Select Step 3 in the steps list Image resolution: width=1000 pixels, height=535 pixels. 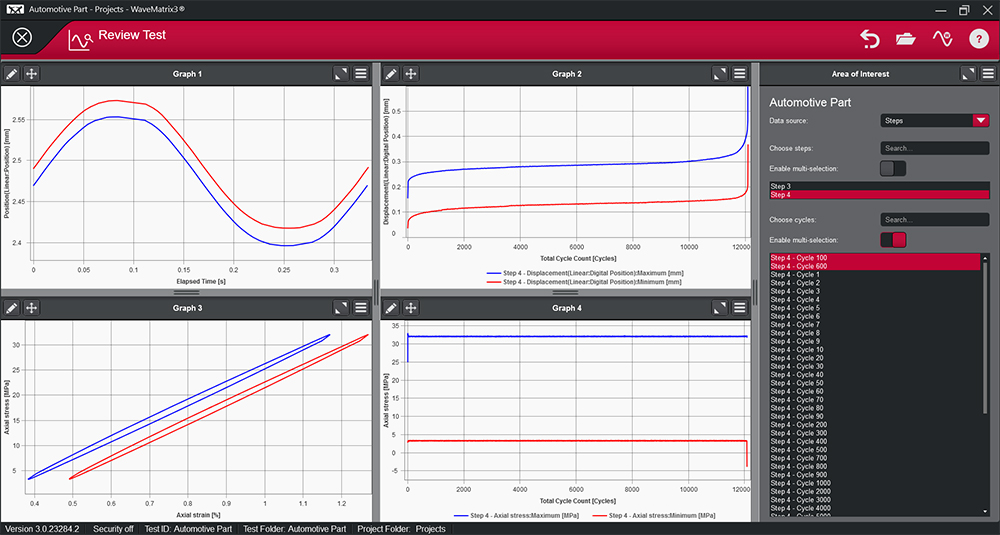tap(879, 186)
